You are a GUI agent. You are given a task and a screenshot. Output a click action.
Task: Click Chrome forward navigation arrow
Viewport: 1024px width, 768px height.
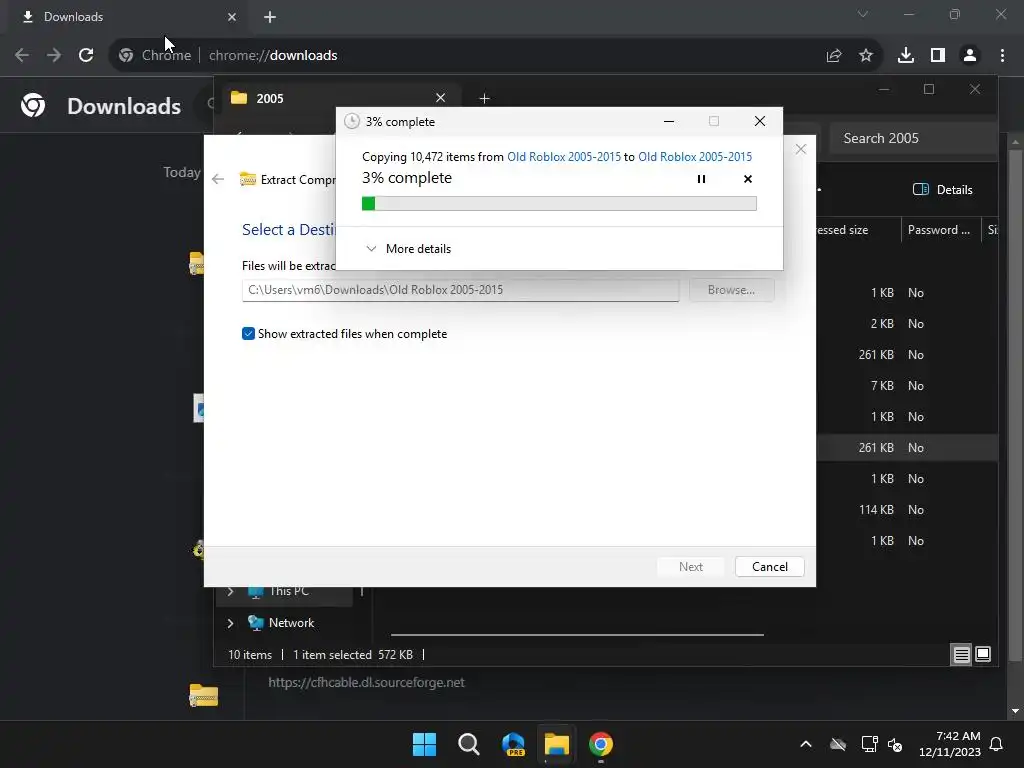[x=54, y=56]
